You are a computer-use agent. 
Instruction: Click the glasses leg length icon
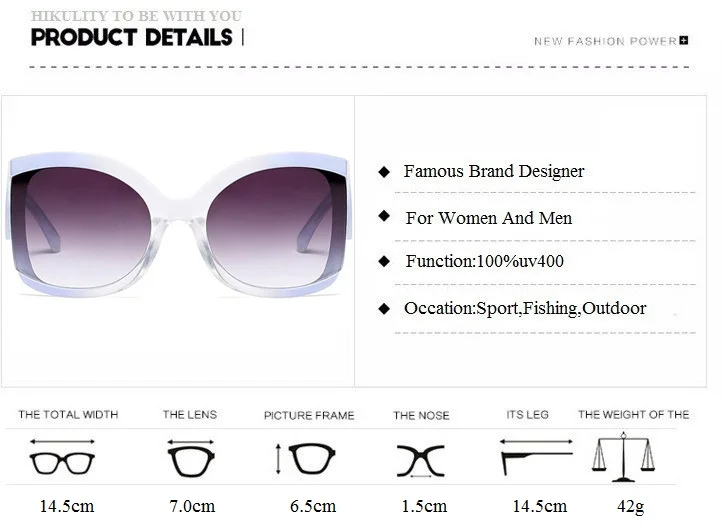[536, 456]
